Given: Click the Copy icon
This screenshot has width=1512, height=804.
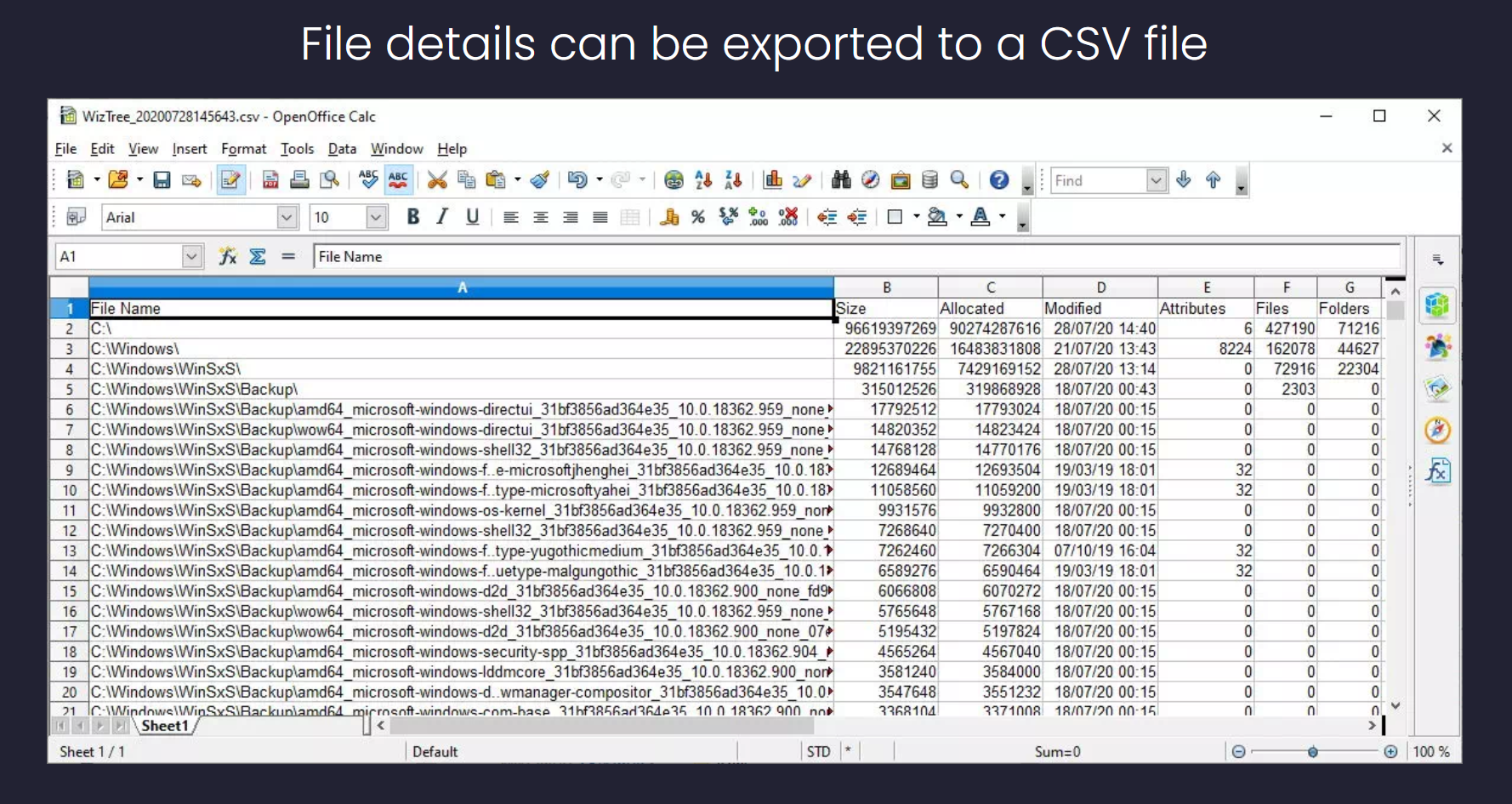Looking at the screenshot, I should pyautogui.click(x=466, y=180).
